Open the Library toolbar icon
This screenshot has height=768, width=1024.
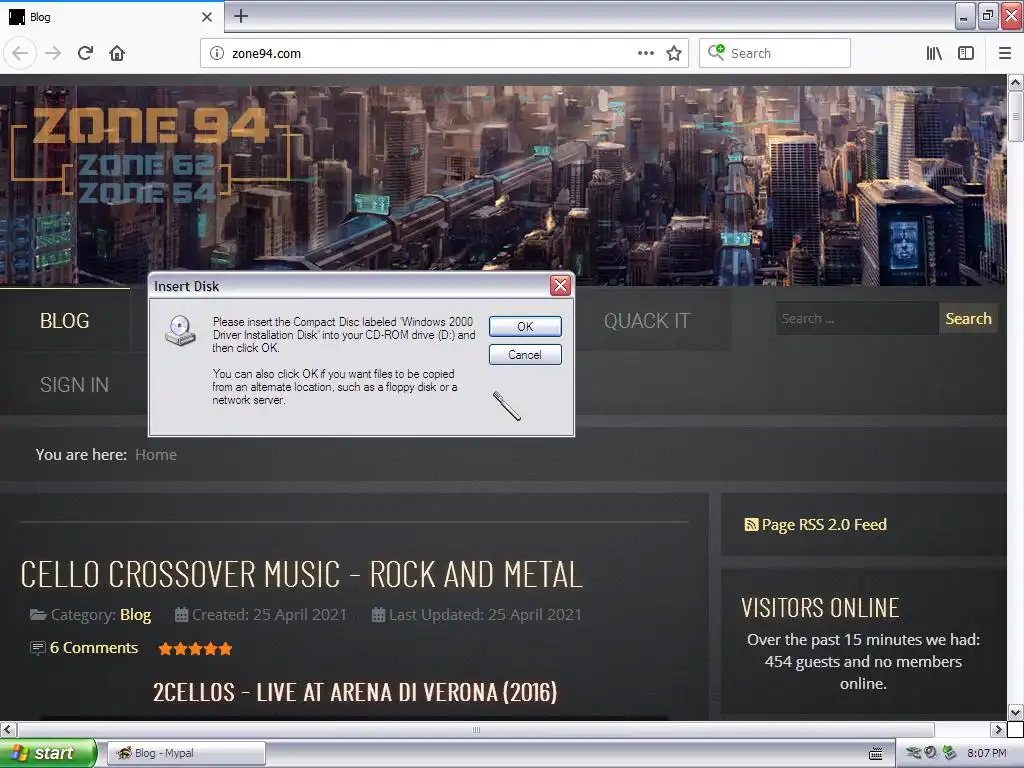click(x=934, y=54)
